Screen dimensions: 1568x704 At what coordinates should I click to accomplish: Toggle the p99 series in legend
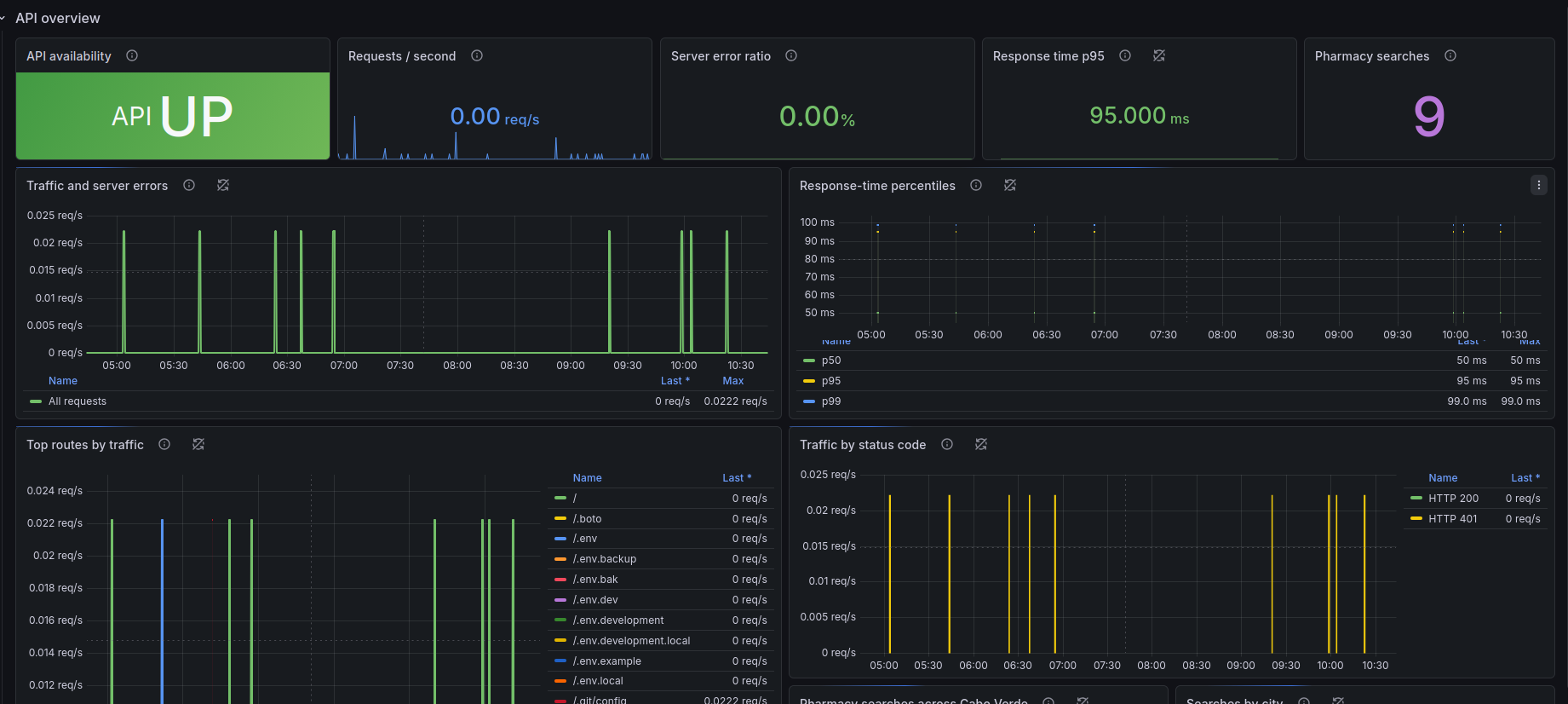pos(831,401)
